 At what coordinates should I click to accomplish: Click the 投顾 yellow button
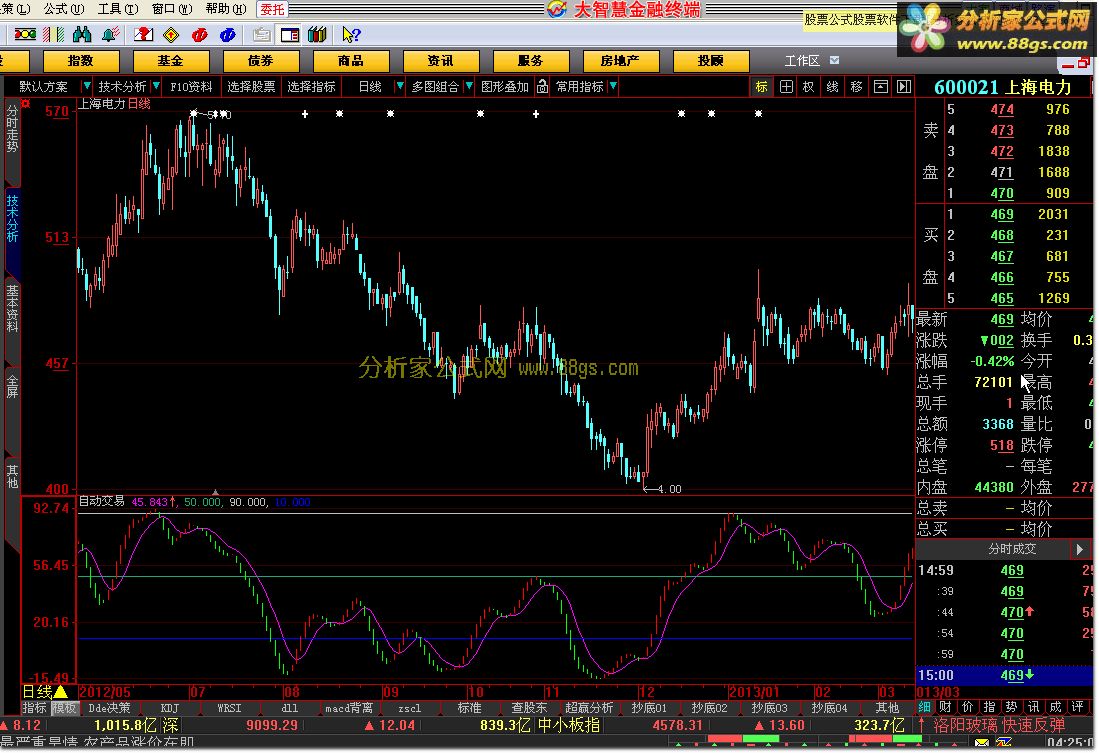(x=711, y=61)
